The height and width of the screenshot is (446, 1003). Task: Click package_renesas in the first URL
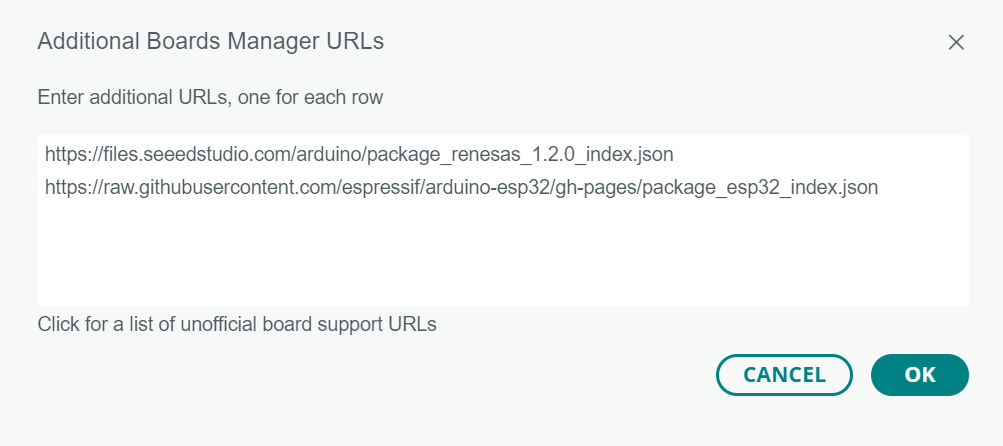tap(441, 155)
